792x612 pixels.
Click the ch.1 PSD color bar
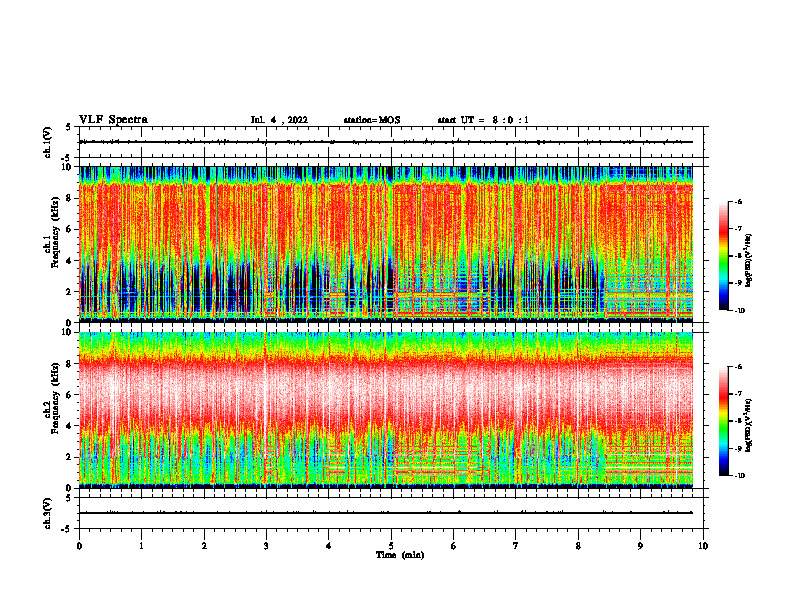point(723,256)
